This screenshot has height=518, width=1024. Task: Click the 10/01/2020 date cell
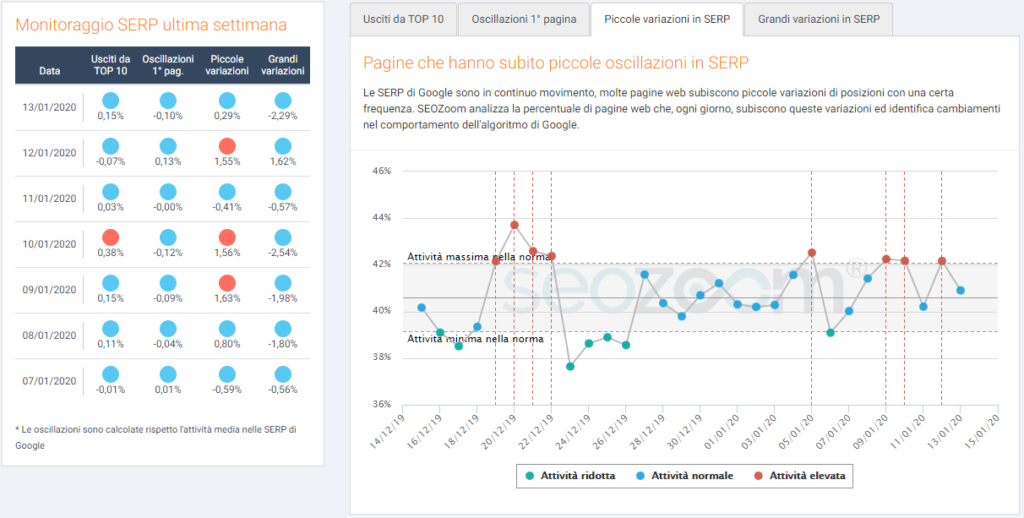pyautogui.click(x=49, y=244)
